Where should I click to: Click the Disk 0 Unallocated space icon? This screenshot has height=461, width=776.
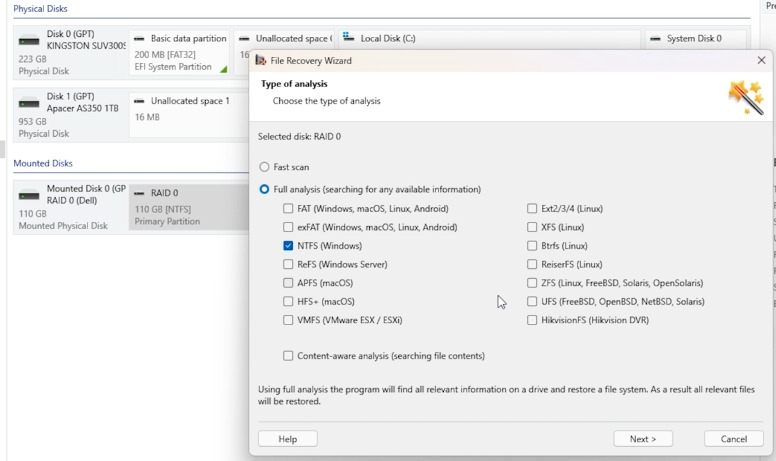pyautogui.click(x=244, y=39)
